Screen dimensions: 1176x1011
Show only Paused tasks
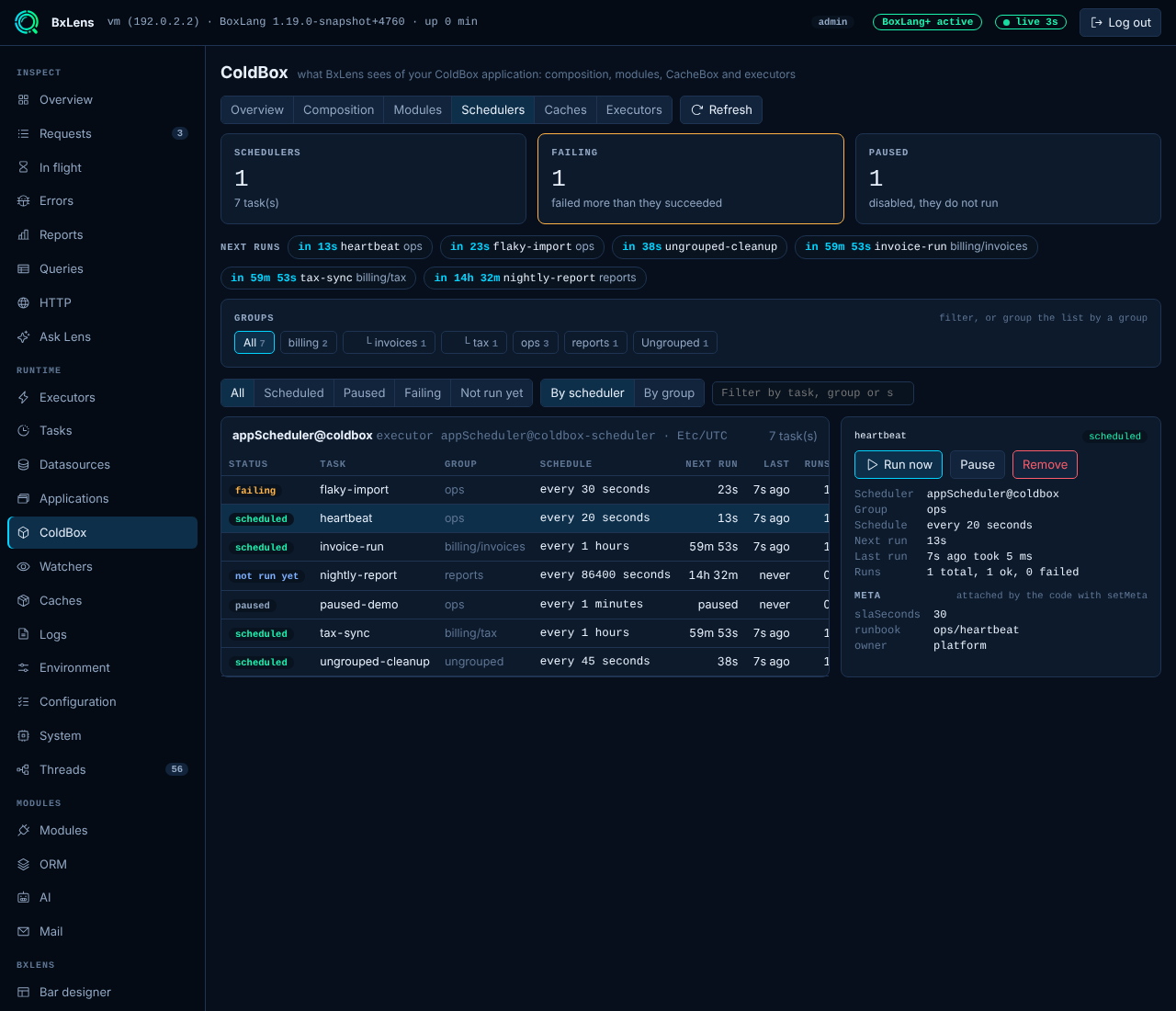(364, 393)
